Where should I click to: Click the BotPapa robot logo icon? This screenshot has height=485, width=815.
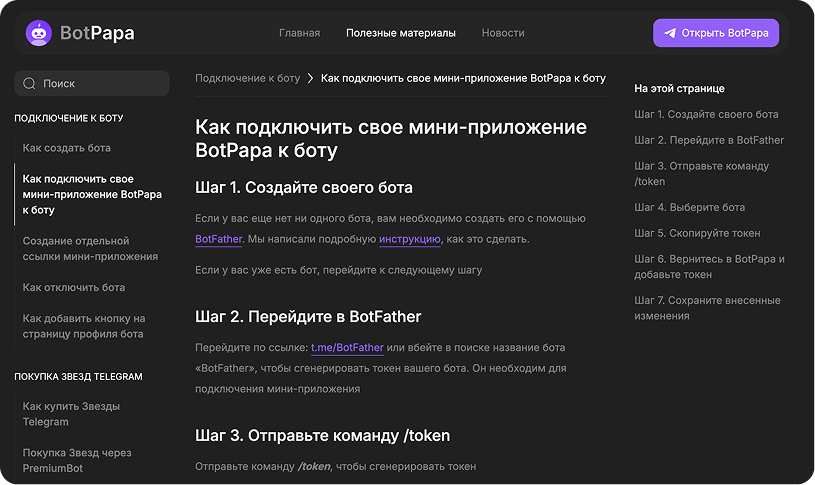pyautogui.click(x=39, y=33)
